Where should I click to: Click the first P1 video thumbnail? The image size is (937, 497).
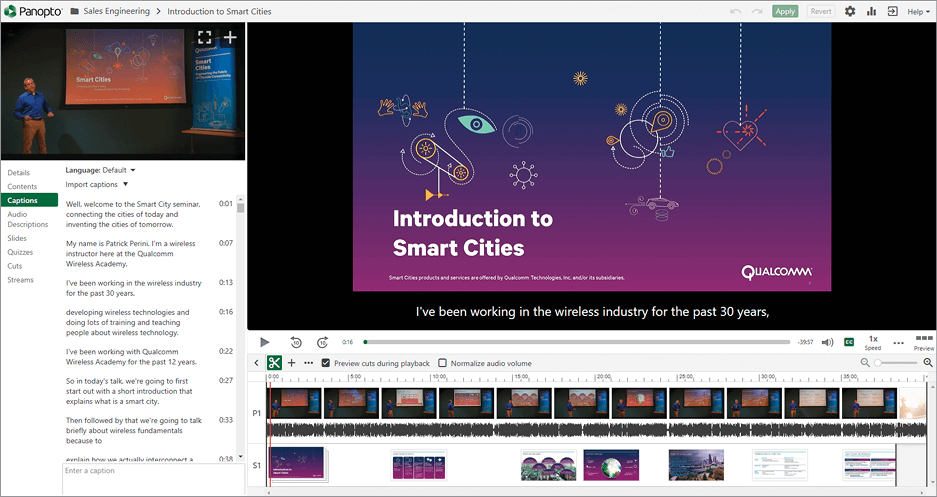tap(295, 403)
